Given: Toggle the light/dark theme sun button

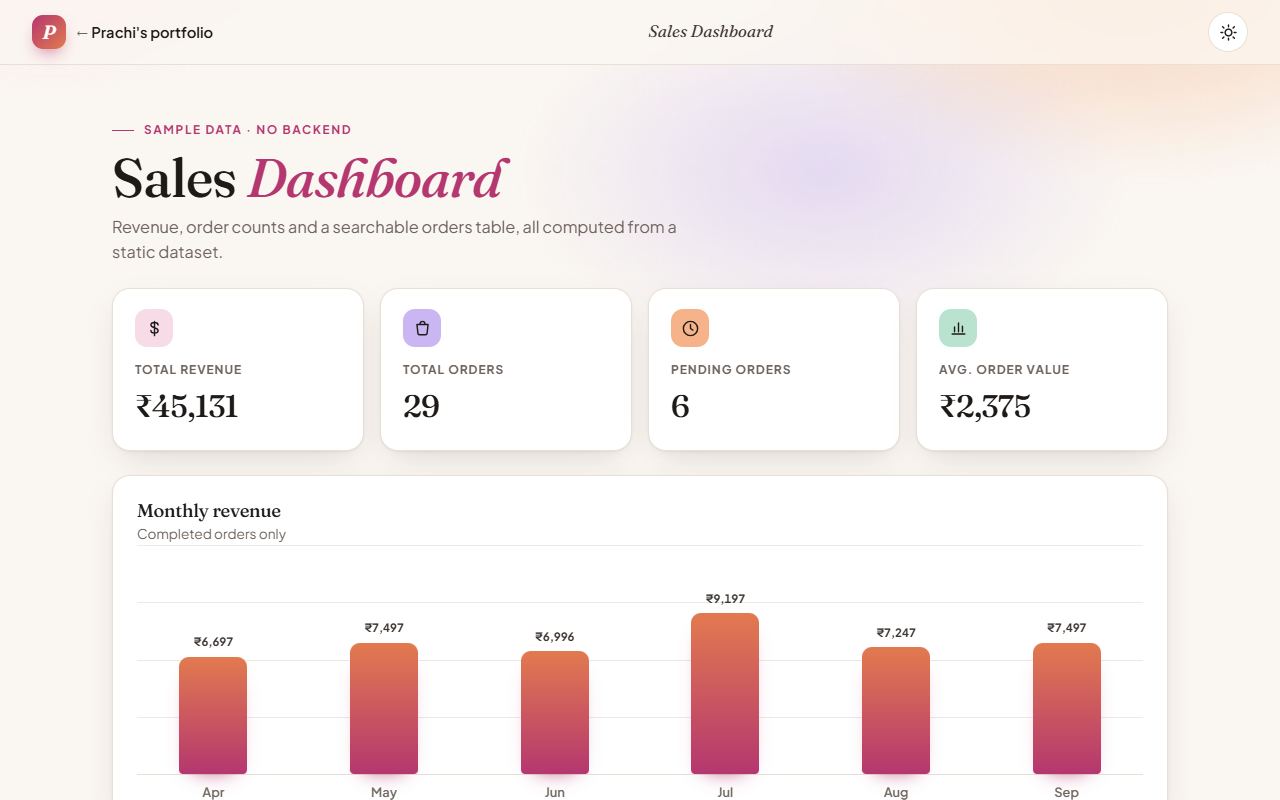Looking at the screenshot, I should pyautogui.click(x=1228, y=32).
